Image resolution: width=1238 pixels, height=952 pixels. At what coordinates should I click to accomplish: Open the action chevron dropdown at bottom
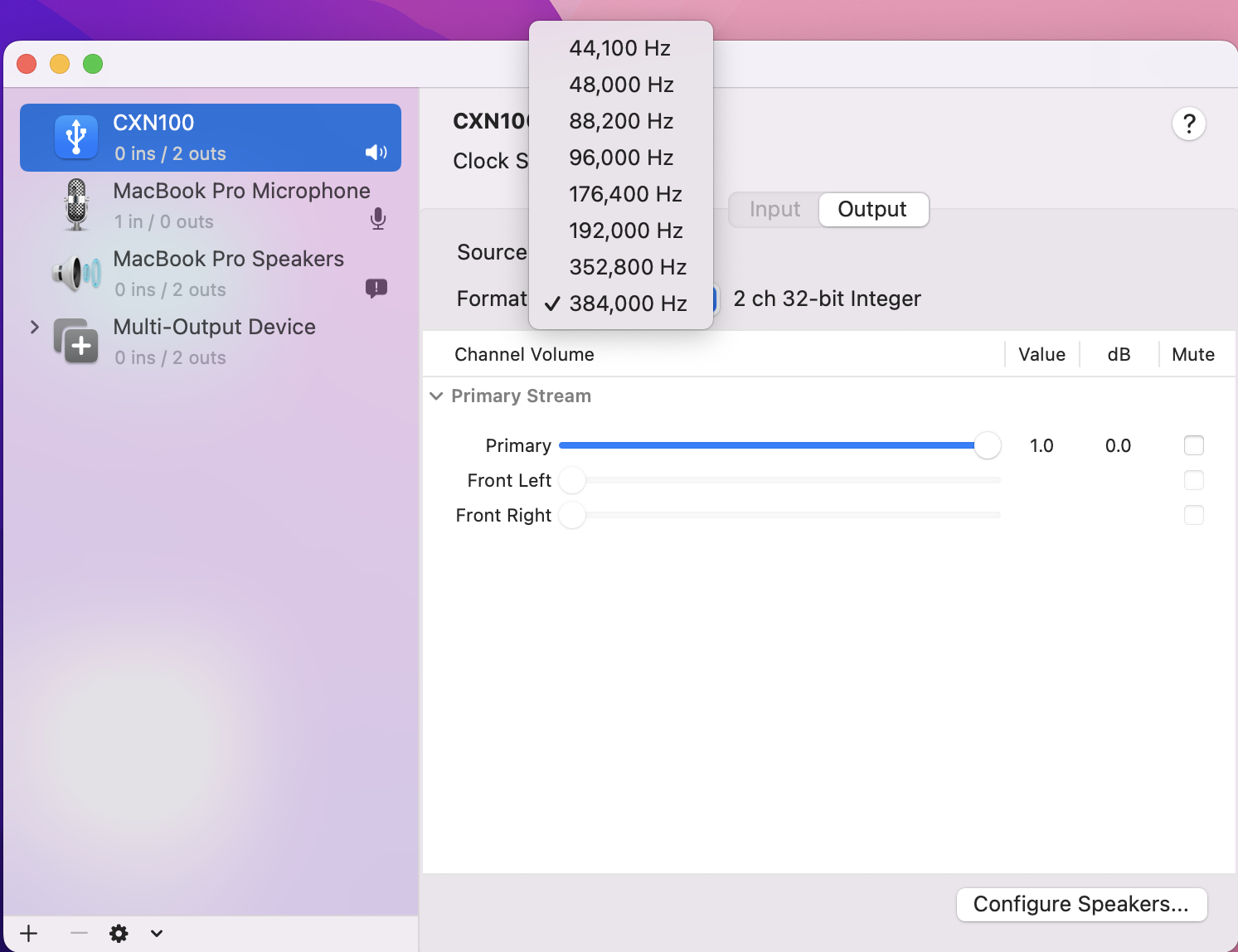[157, 933]
